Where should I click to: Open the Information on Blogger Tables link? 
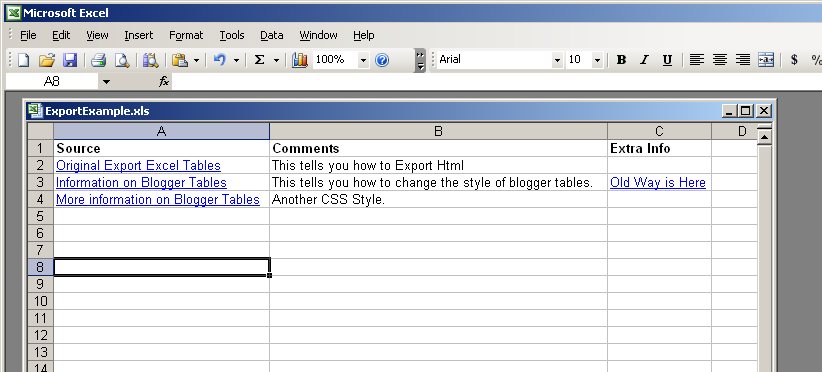coord(141,182)
